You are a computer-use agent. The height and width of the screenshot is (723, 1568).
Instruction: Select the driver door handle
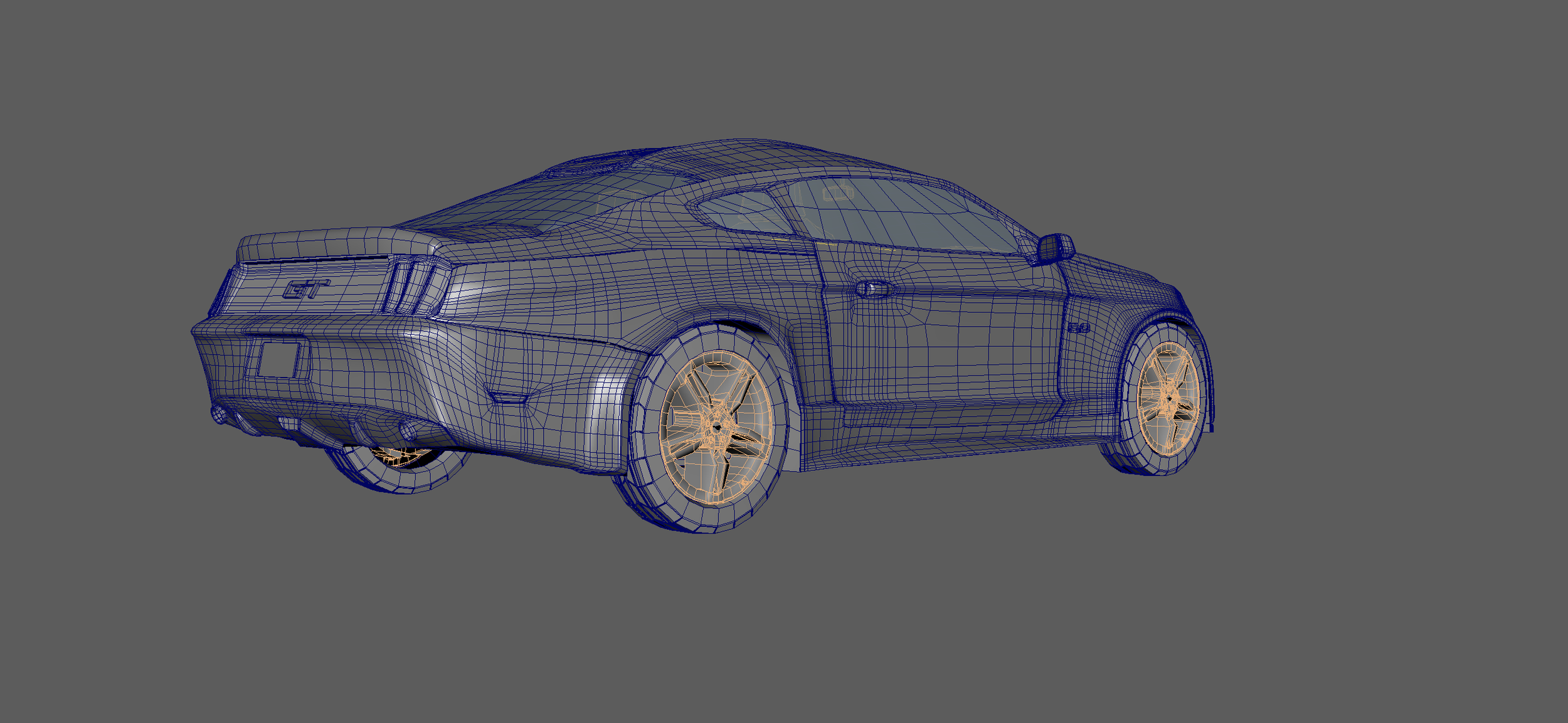[874, 288]
